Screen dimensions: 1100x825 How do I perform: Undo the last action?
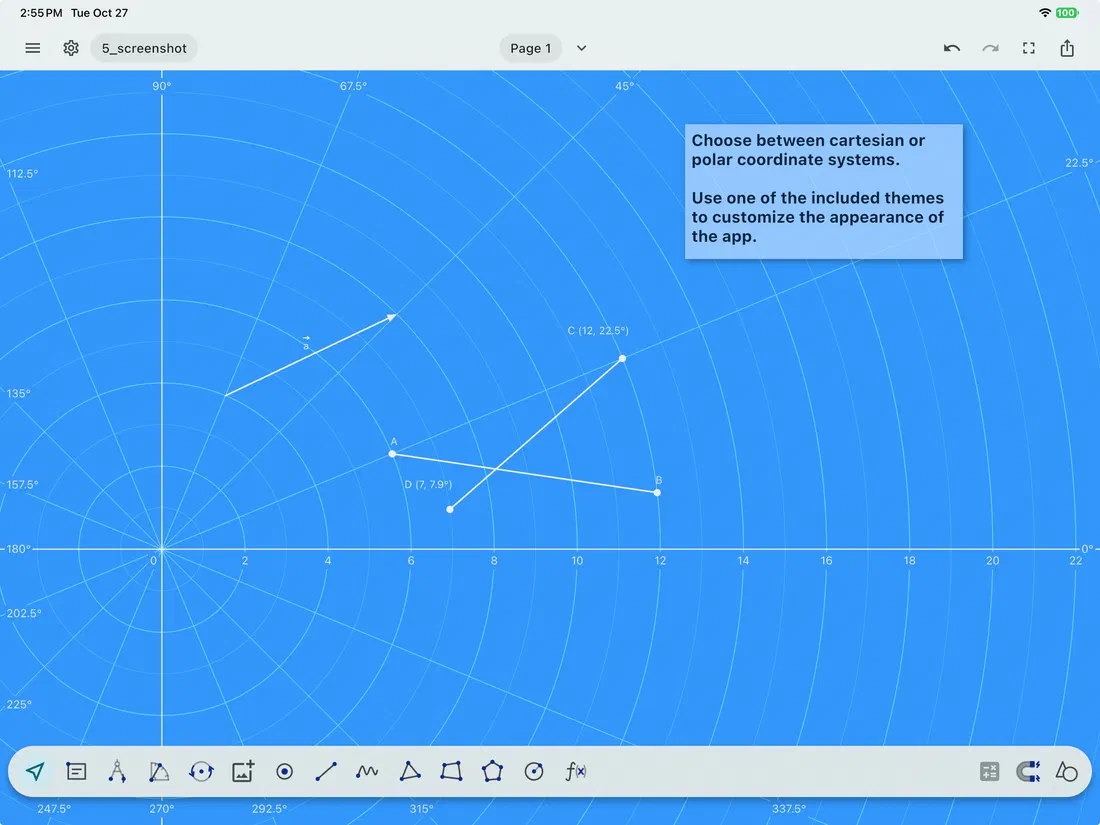point(951,48)
